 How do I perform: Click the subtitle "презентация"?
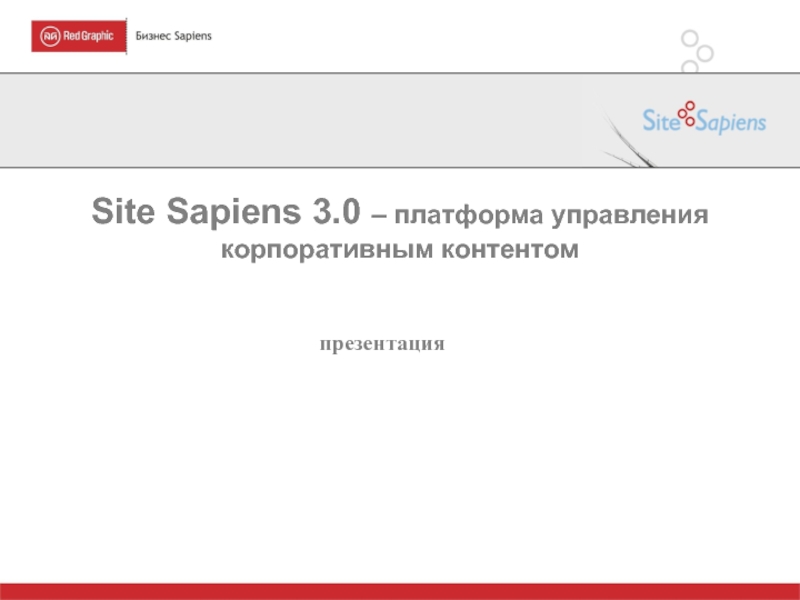[x=382, y=344]
